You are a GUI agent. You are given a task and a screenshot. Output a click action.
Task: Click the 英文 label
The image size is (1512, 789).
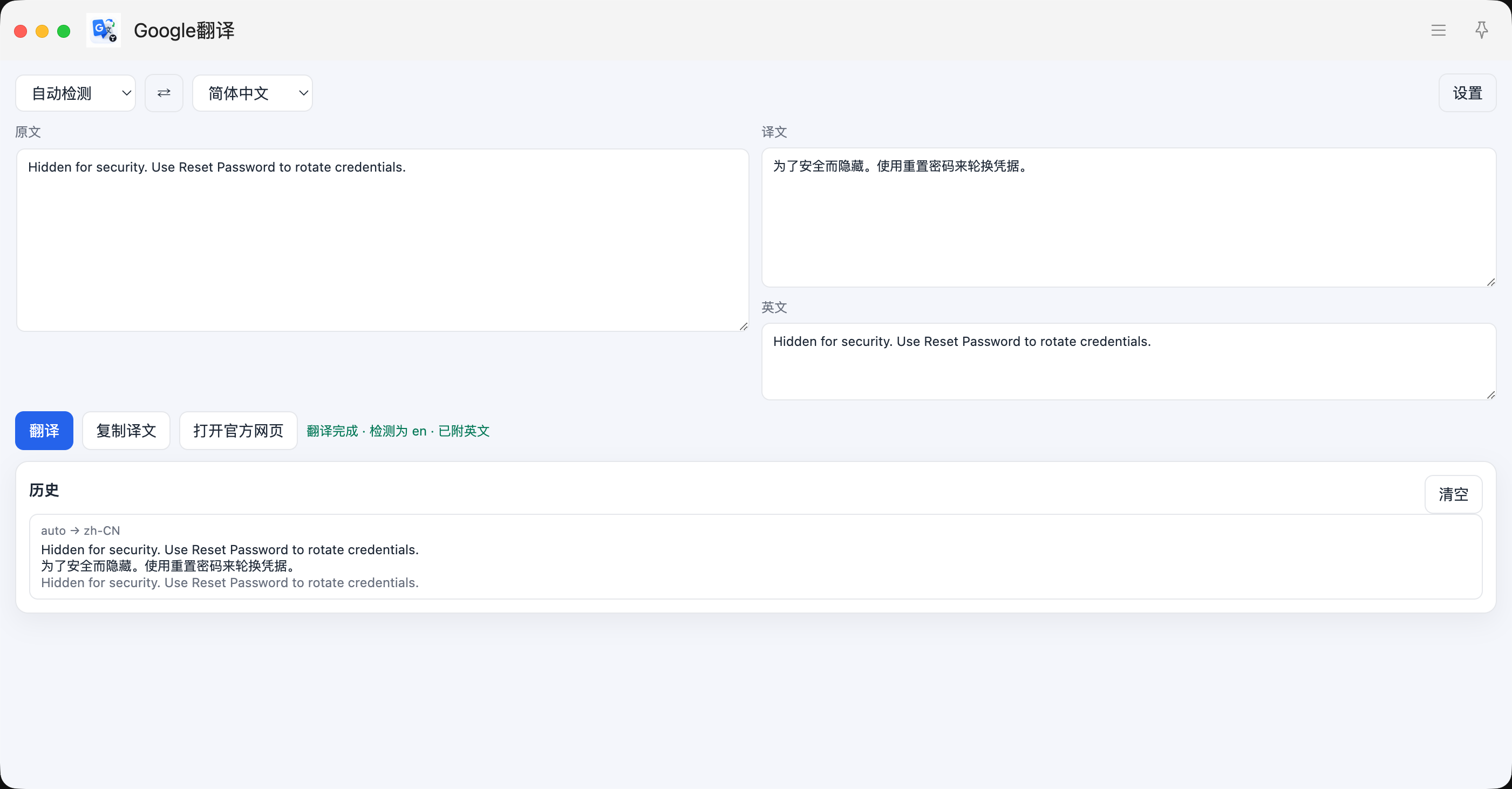coord(774,307)
